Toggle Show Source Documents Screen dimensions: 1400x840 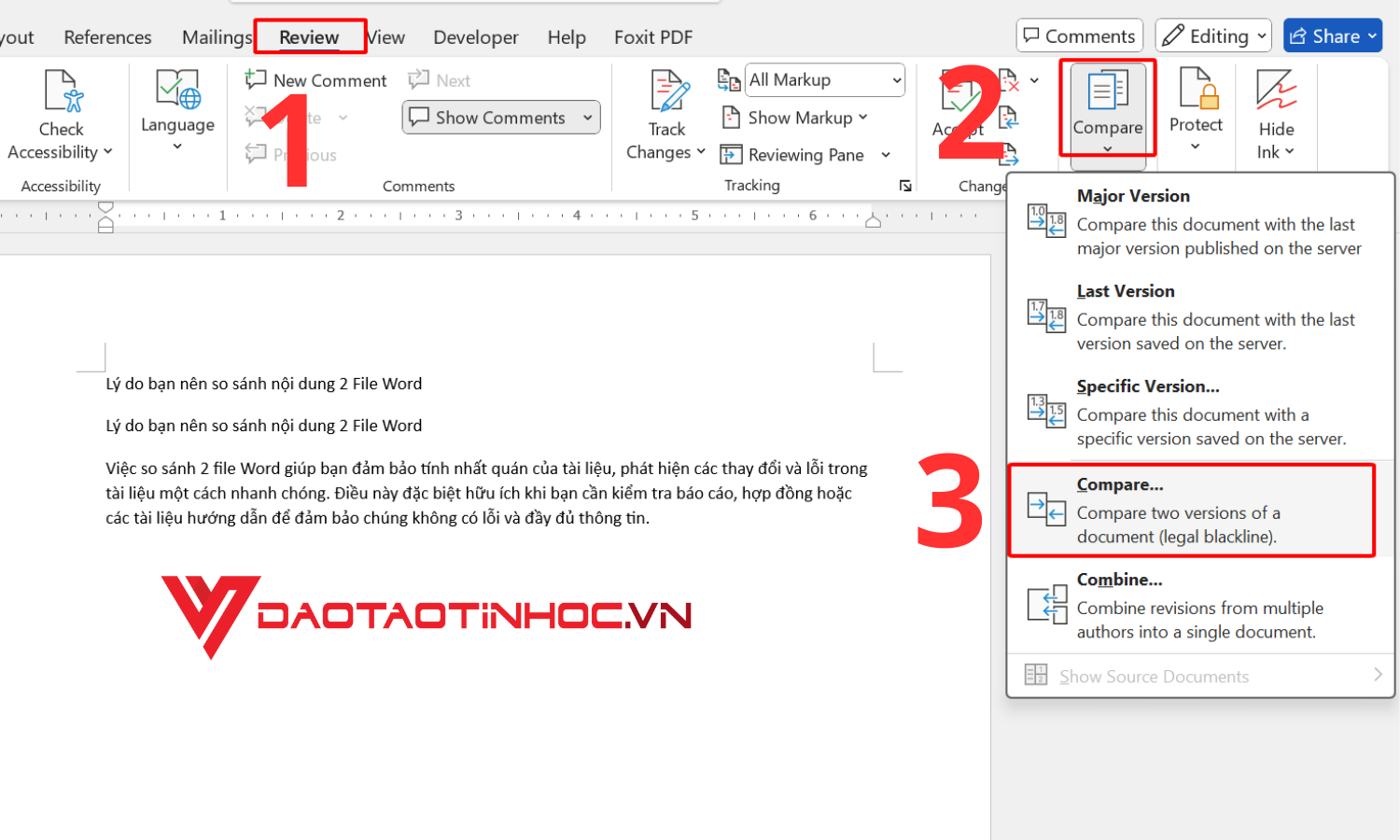pyautogui.click(x=1155, y=675)
